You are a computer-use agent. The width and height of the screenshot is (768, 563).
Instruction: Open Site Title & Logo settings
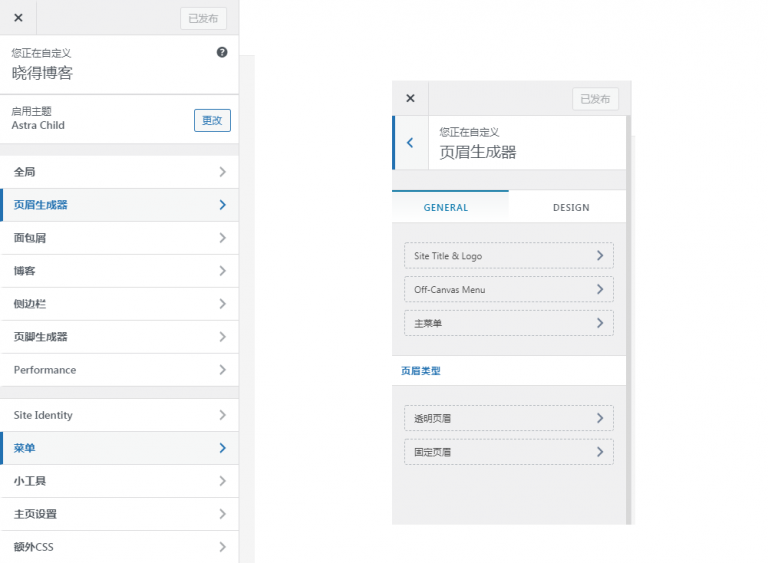pos(508,256)
